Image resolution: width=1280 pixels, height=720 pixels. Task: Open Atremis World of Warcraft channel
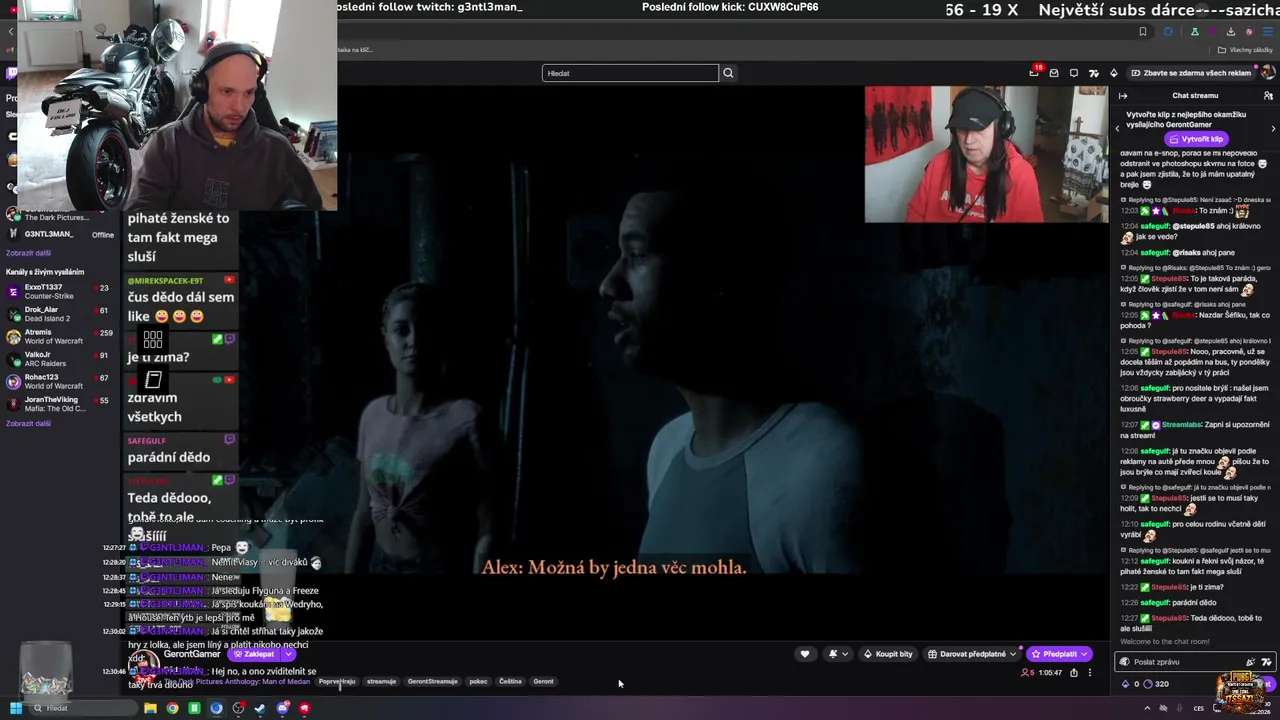58,336
